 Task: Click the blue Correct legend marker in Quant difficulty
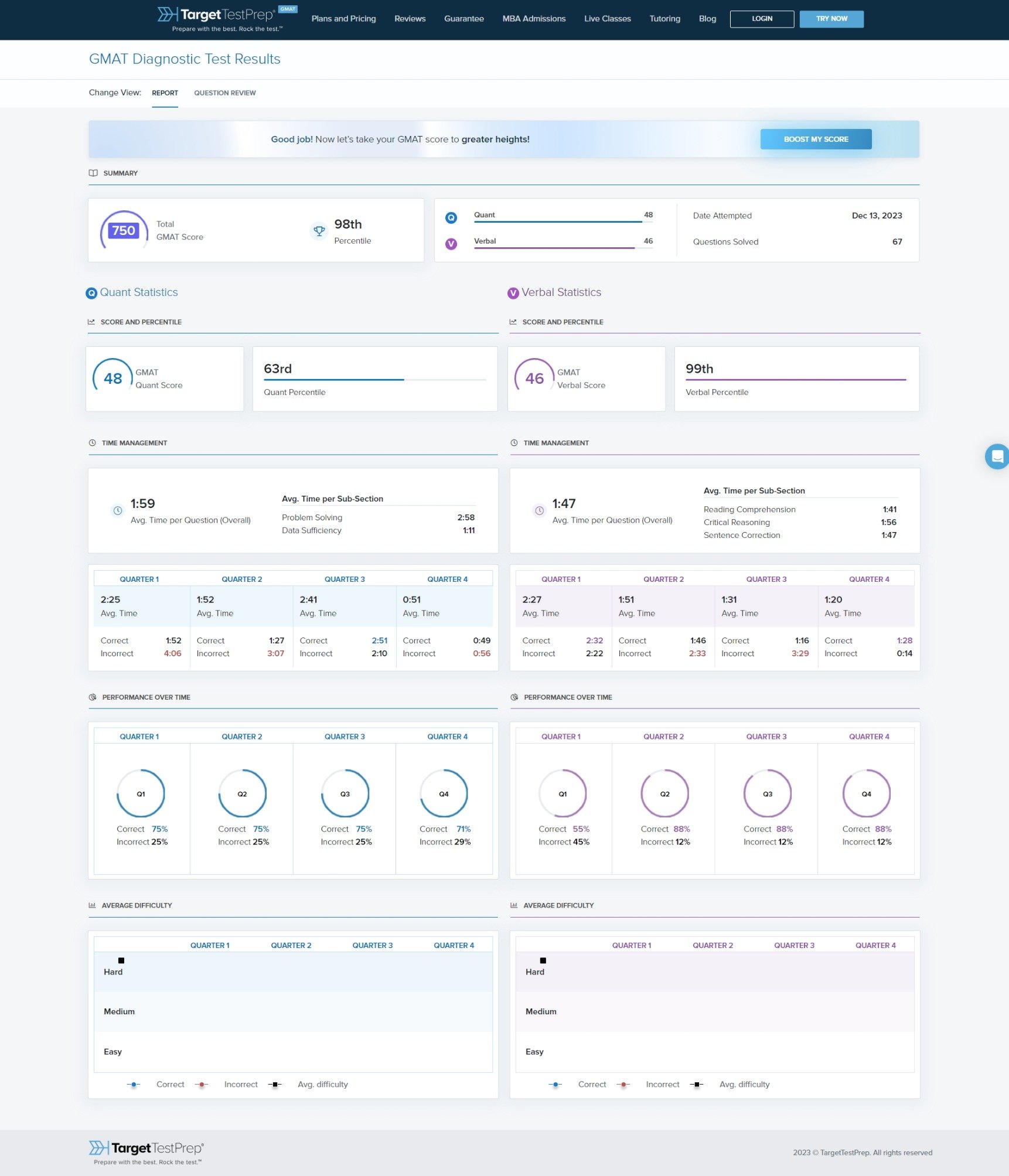pyautogui.click(x=134, y=1085)
